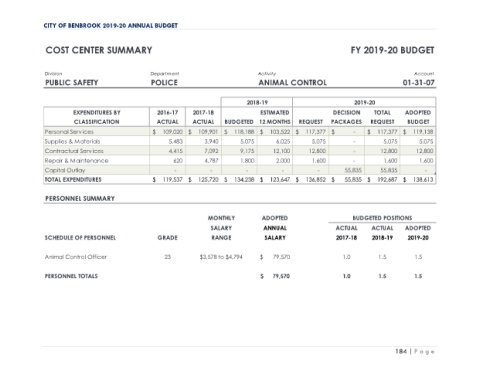Click the Decision Packages column header
This screenshot has height=371, width=480.
[x=346, y=117]
